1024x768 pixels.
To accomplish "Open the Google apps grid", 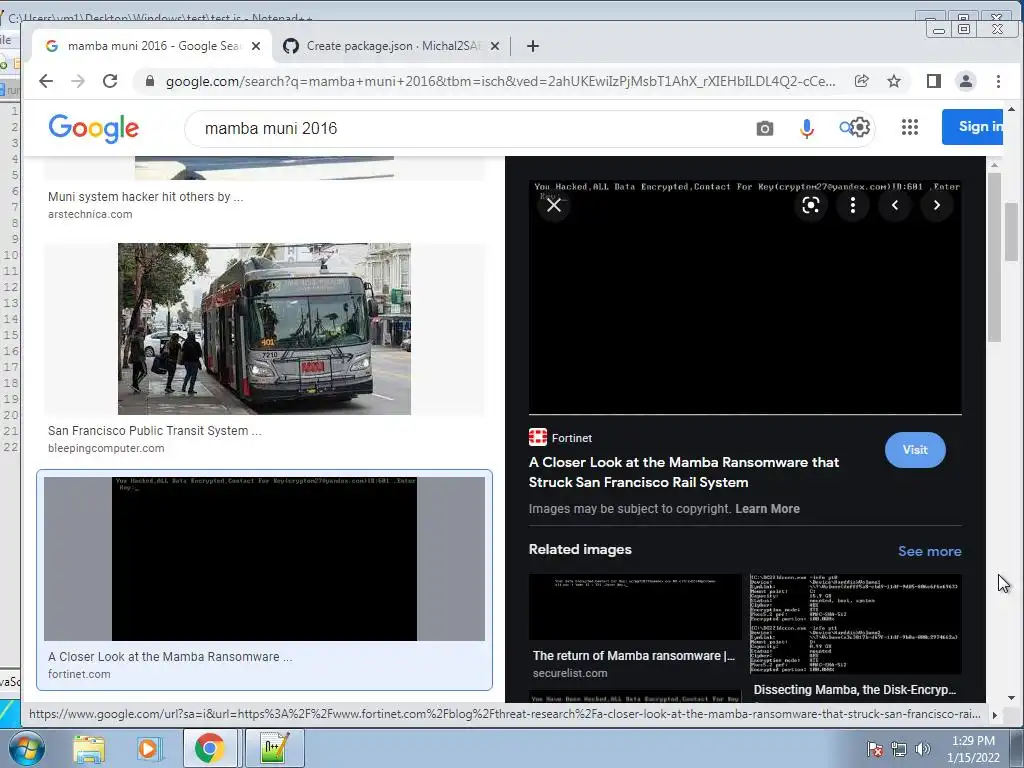I will point(910,127).
